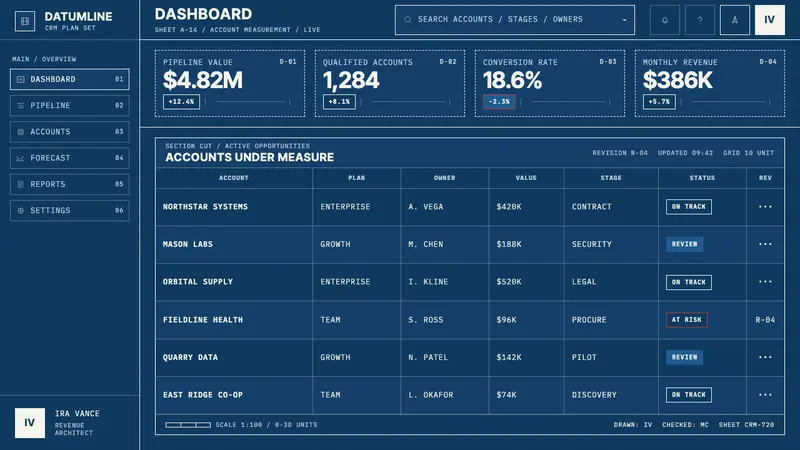Open row actions for Mason Labs
The image size is (800, 450).
[765, 244]
